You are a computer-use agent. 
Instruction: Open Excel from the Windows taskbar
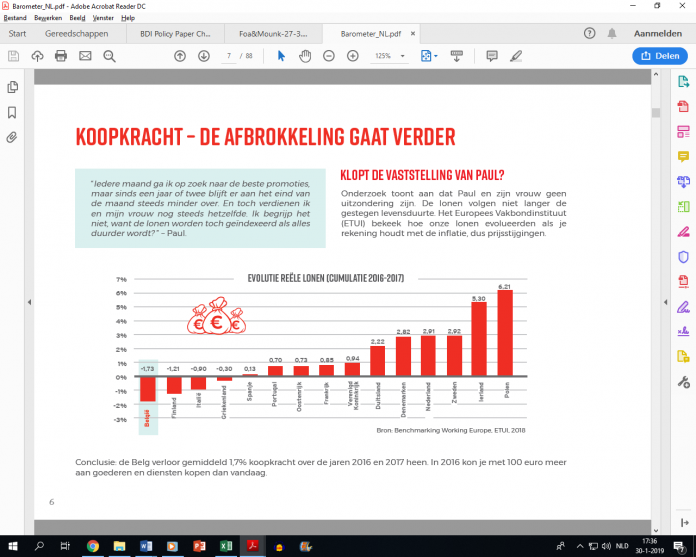click(227, 545)
